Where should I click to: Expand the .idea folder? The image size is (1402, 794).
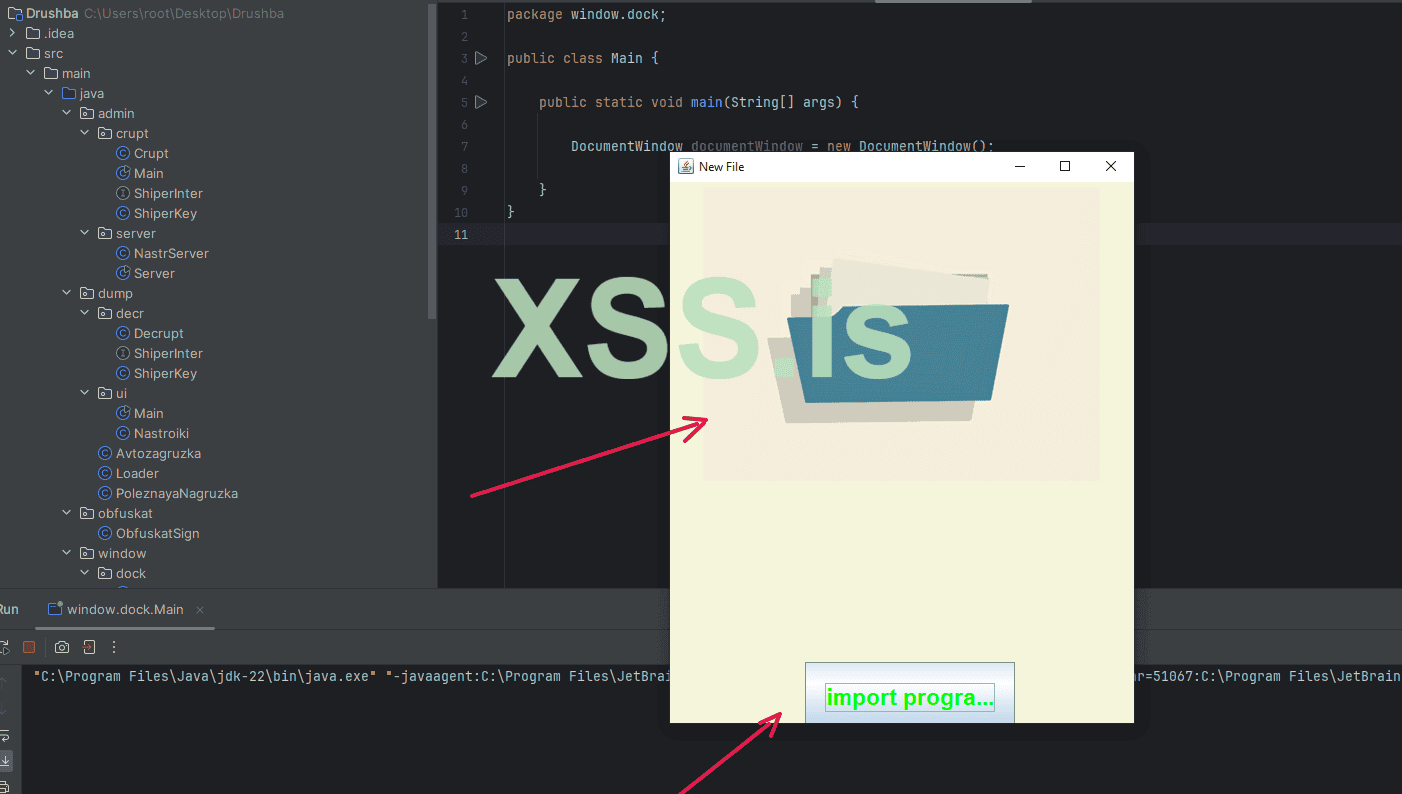pyautogui.click(x=12, y=33)
